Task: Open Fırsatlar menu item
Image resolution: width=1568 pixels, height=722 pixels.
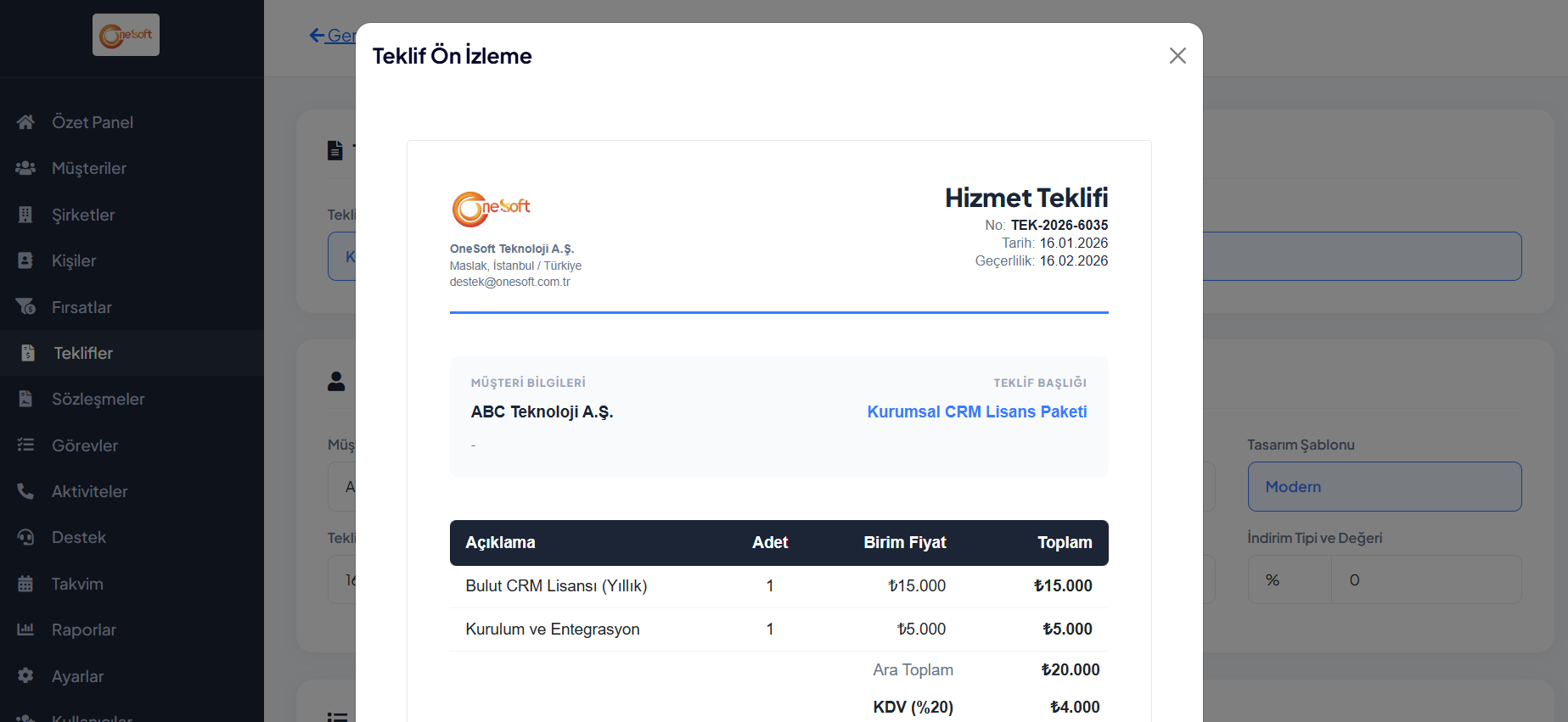Action: [x=132, y=307]
